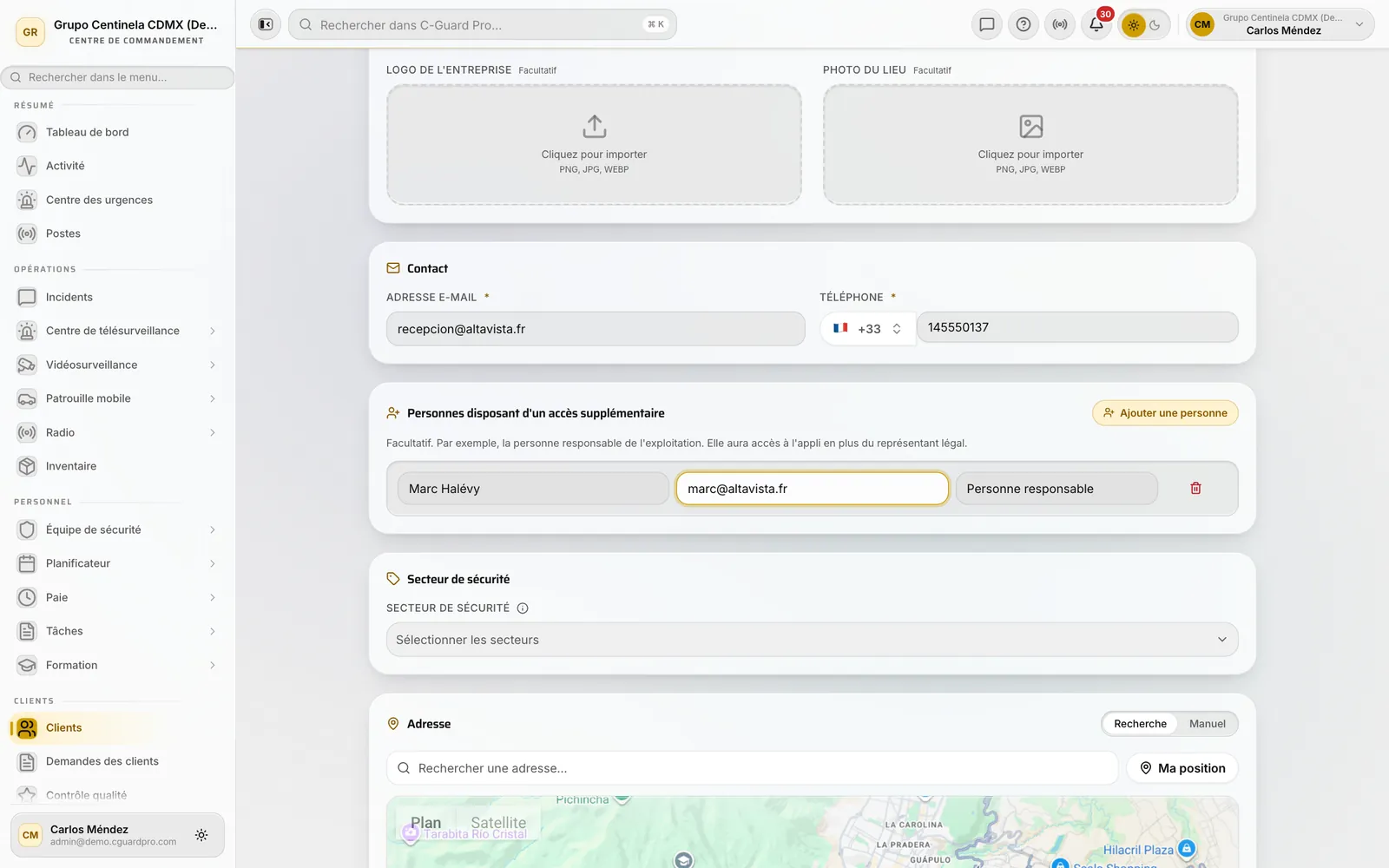Click the Incidents message icon
Viewport: 1389px width, 868px height.
pos(27,297)
